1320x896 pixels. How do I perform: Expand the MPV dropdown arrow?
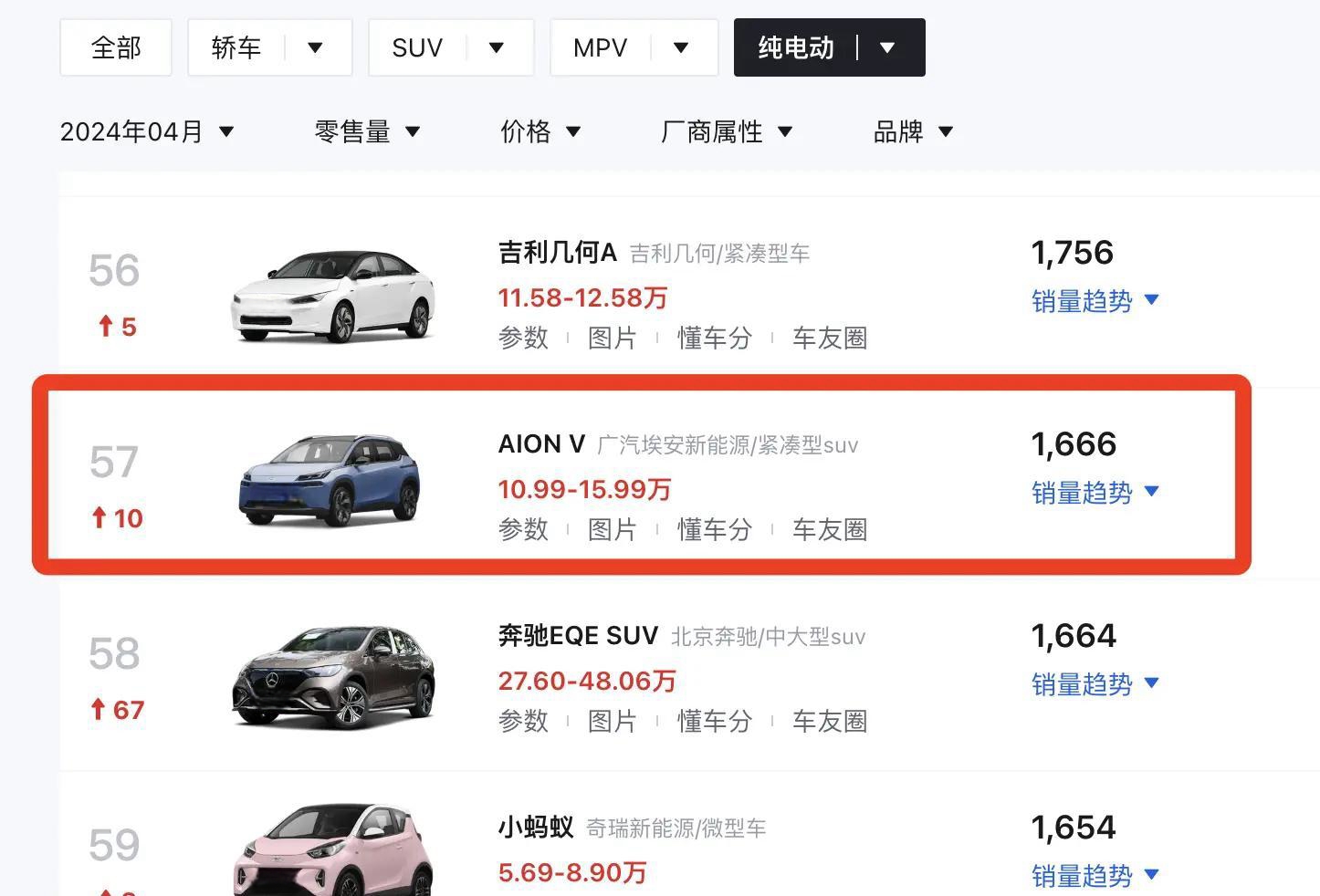[681, 47]
